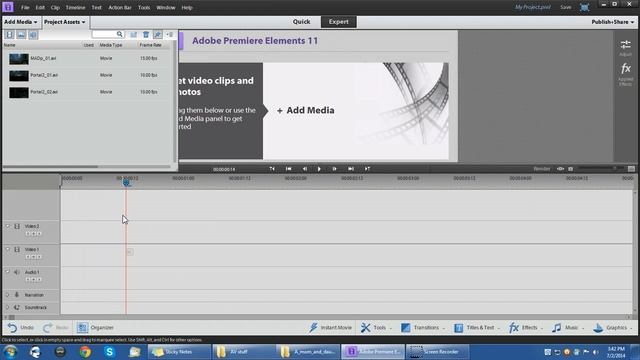Switch to Expert view
The height and width of the screenshot is (360, 640).
point(339,22)
